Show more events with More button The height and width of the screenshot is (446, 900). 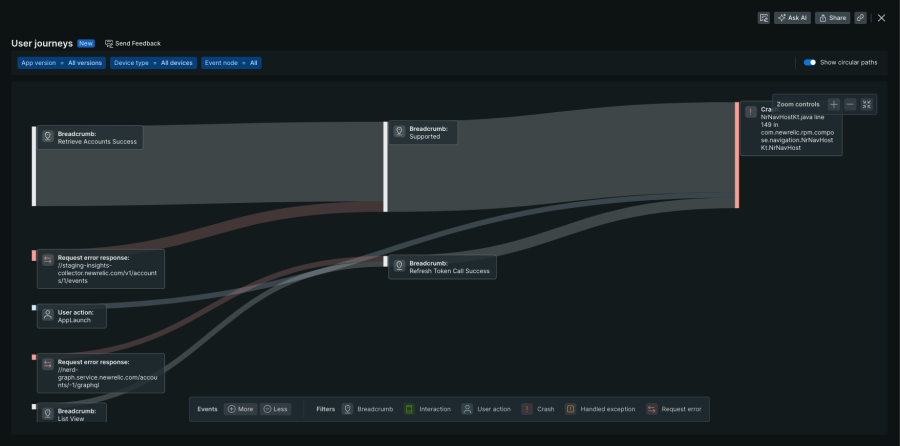coord(240,409)
